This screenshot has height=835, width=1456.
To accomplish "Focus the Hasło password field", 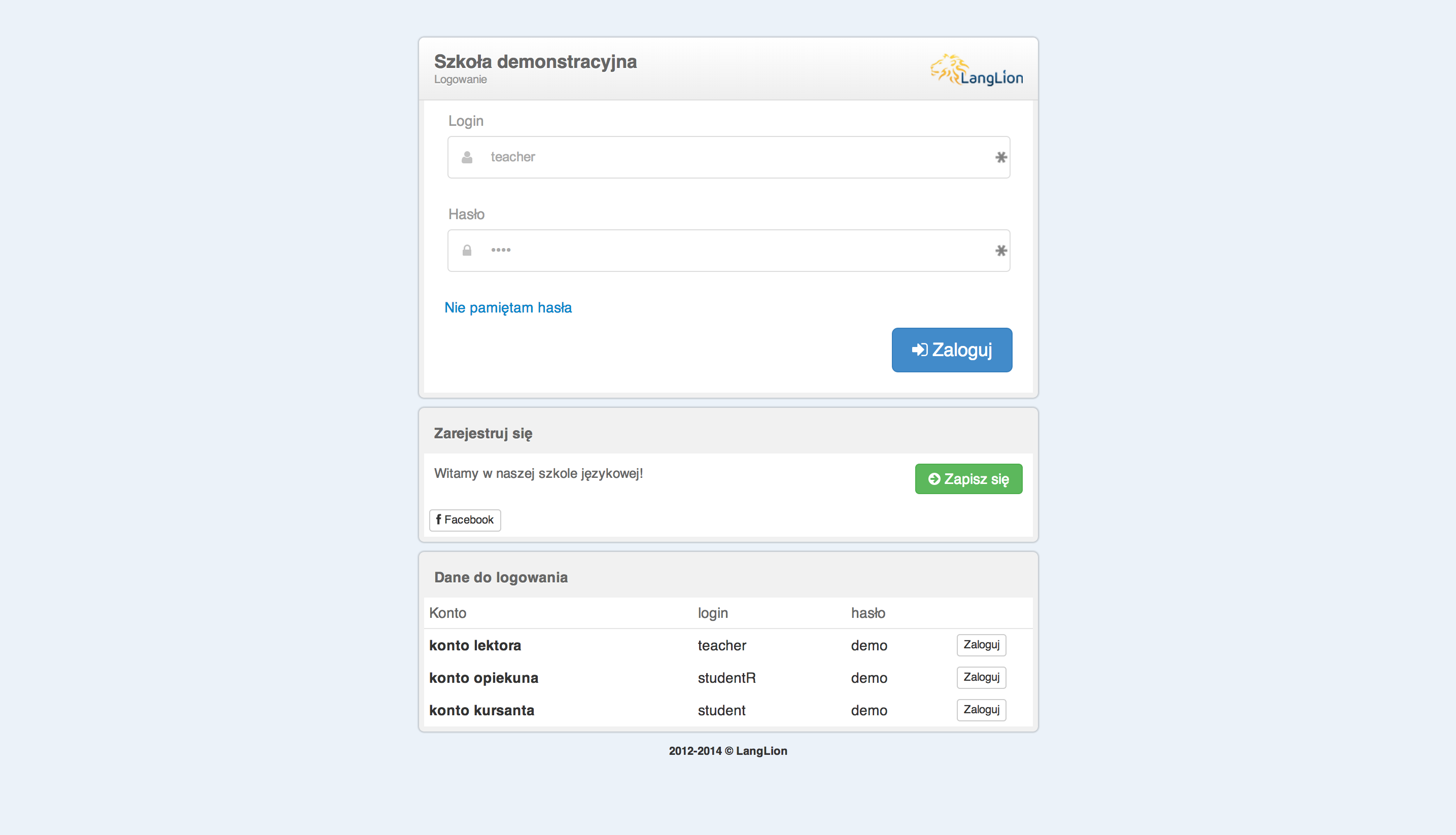I will pos(729,251).
